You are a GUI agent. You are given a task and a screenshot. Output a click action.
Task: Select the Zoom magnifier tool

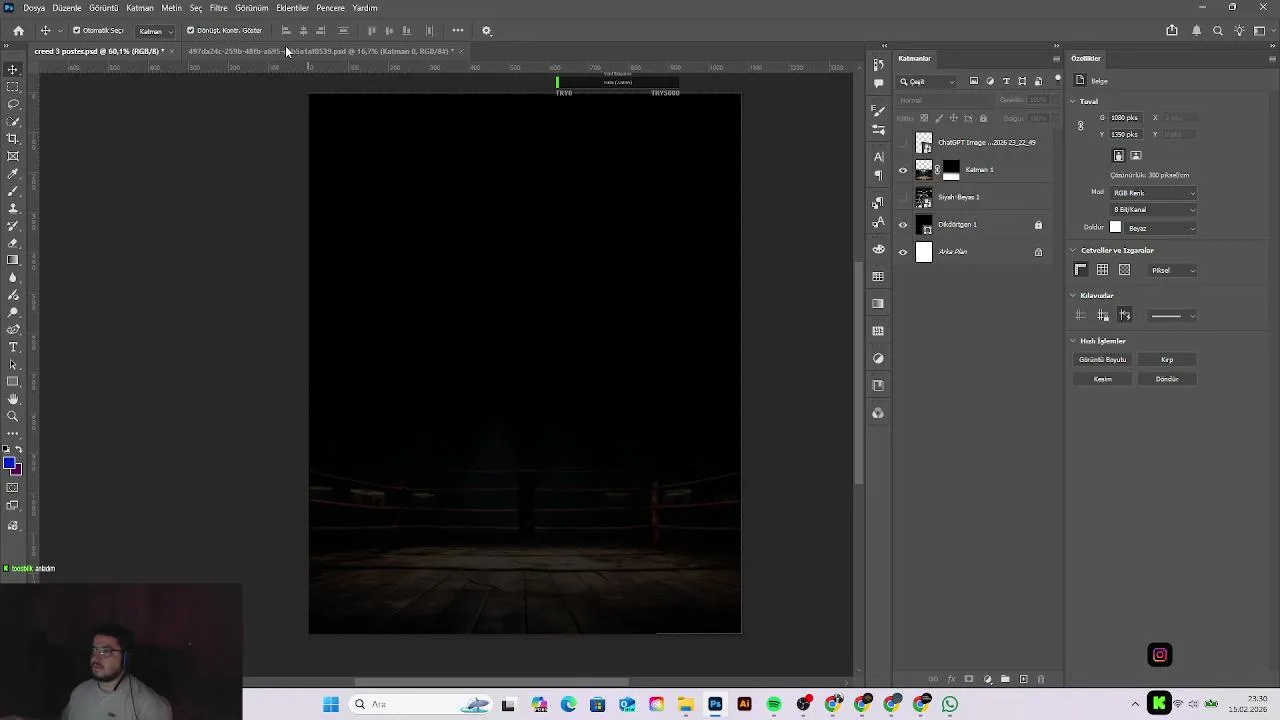(13, 416)
